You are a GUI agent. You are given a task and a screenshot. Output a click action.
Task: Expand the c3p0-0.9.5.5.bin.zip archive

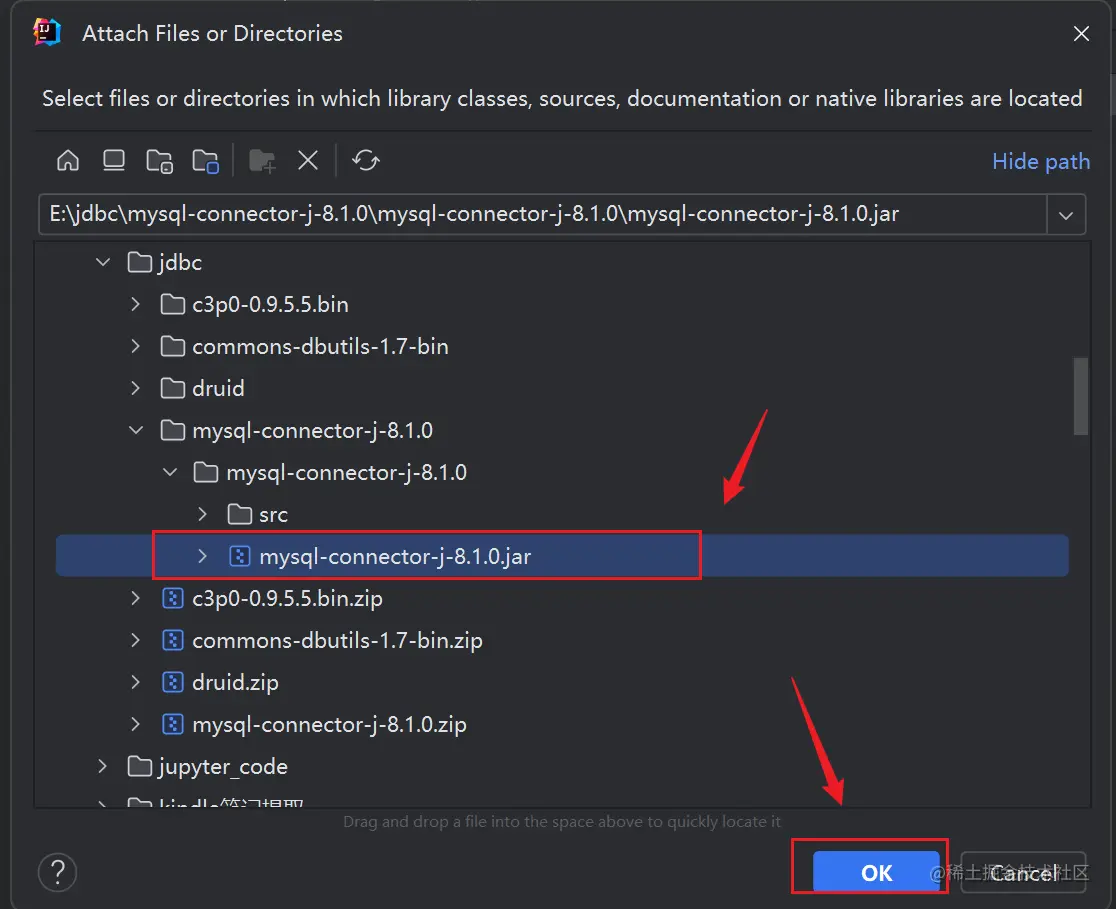click(x=135, y=598)
